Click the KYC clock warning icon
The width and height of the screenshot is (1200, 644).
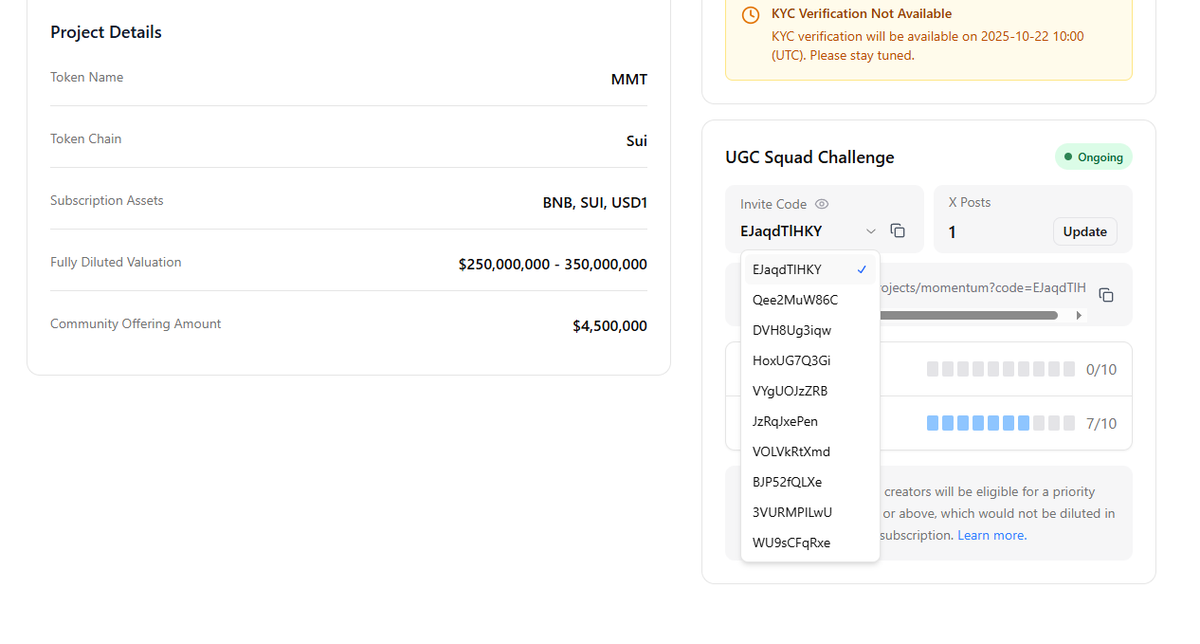(x=751, y=15)
